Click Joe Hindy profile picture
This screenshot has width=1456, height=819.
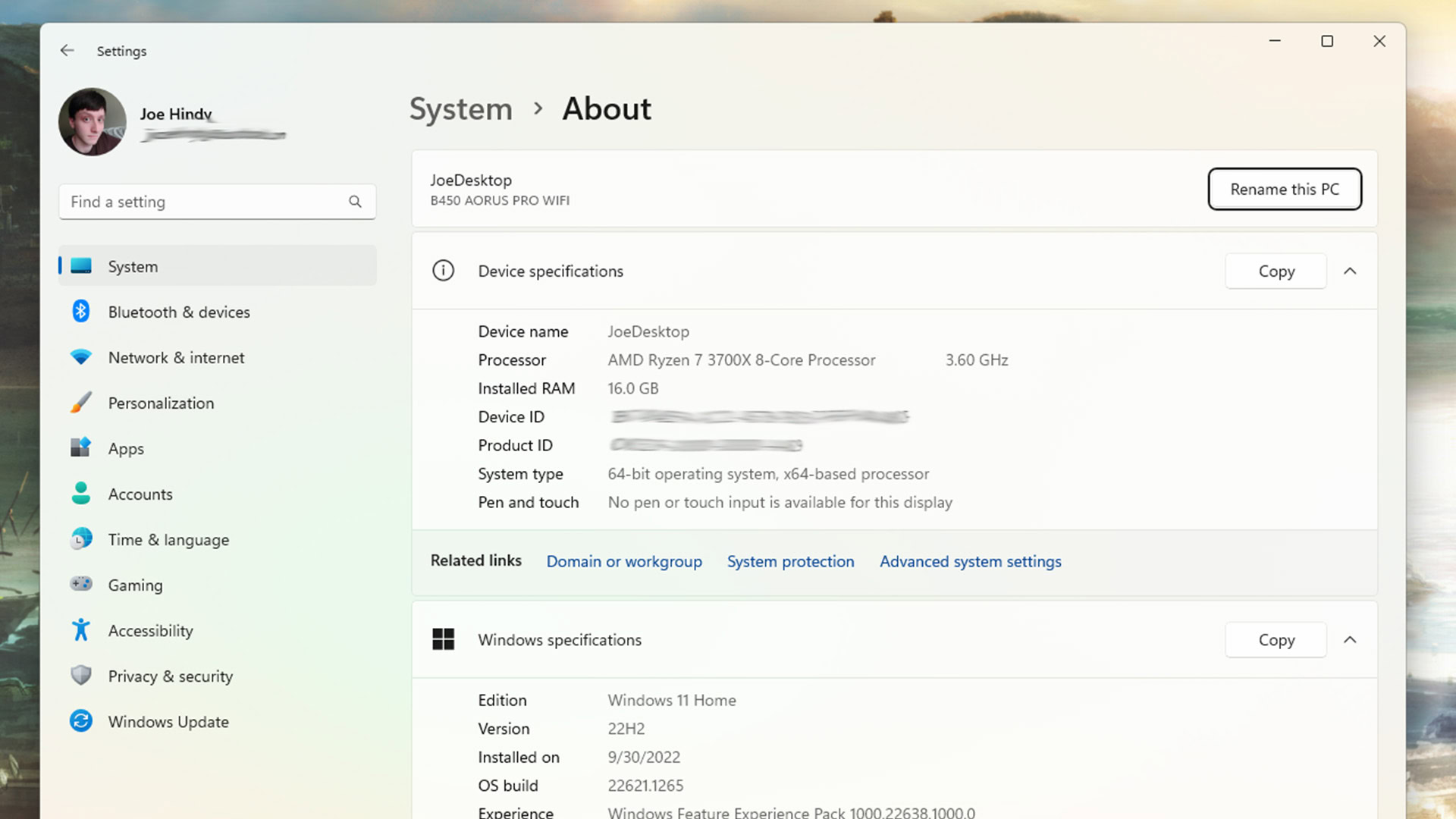tap(92, 121)
